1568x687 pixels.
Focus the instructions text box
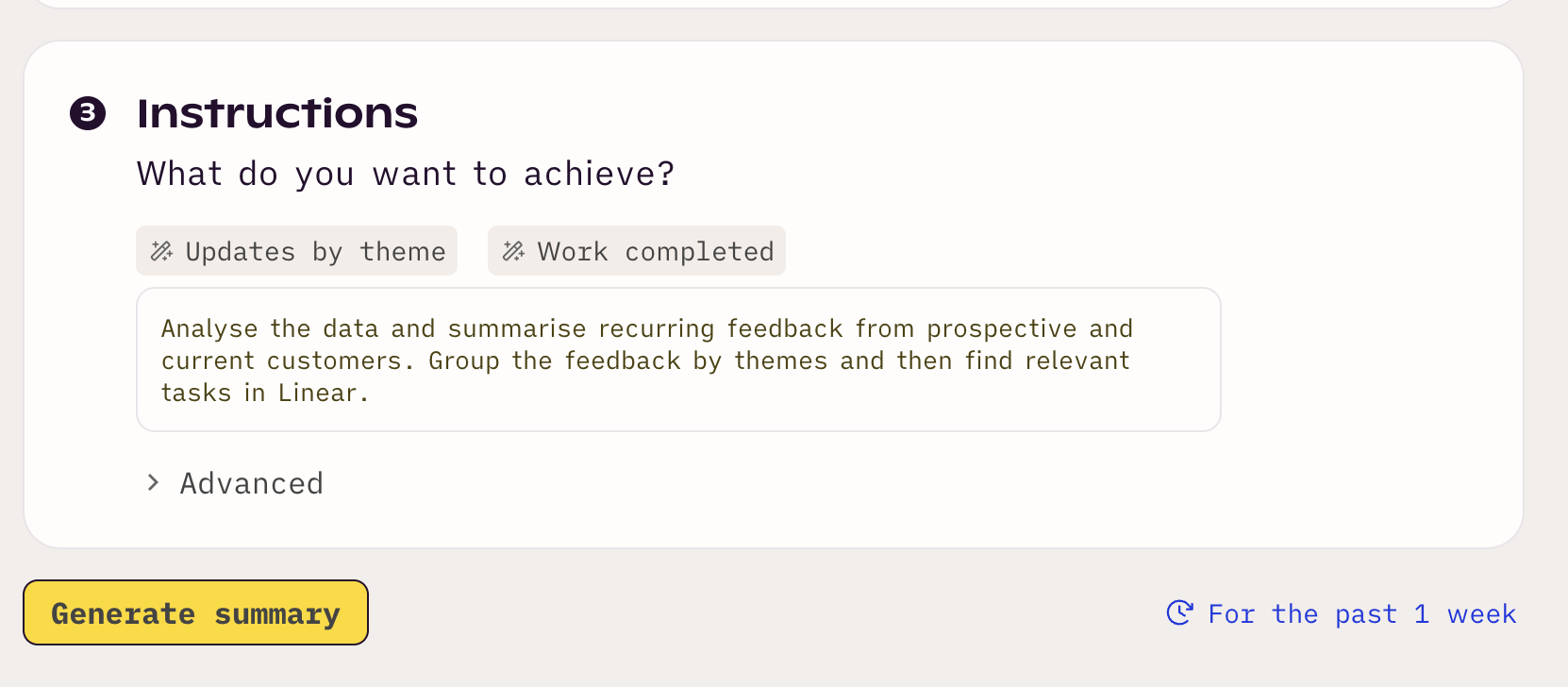point(678,360)
